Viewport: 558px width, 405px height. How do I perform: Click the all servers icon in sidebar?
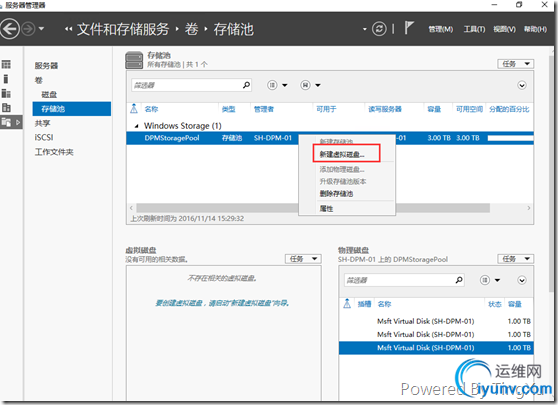coord(6,94)
